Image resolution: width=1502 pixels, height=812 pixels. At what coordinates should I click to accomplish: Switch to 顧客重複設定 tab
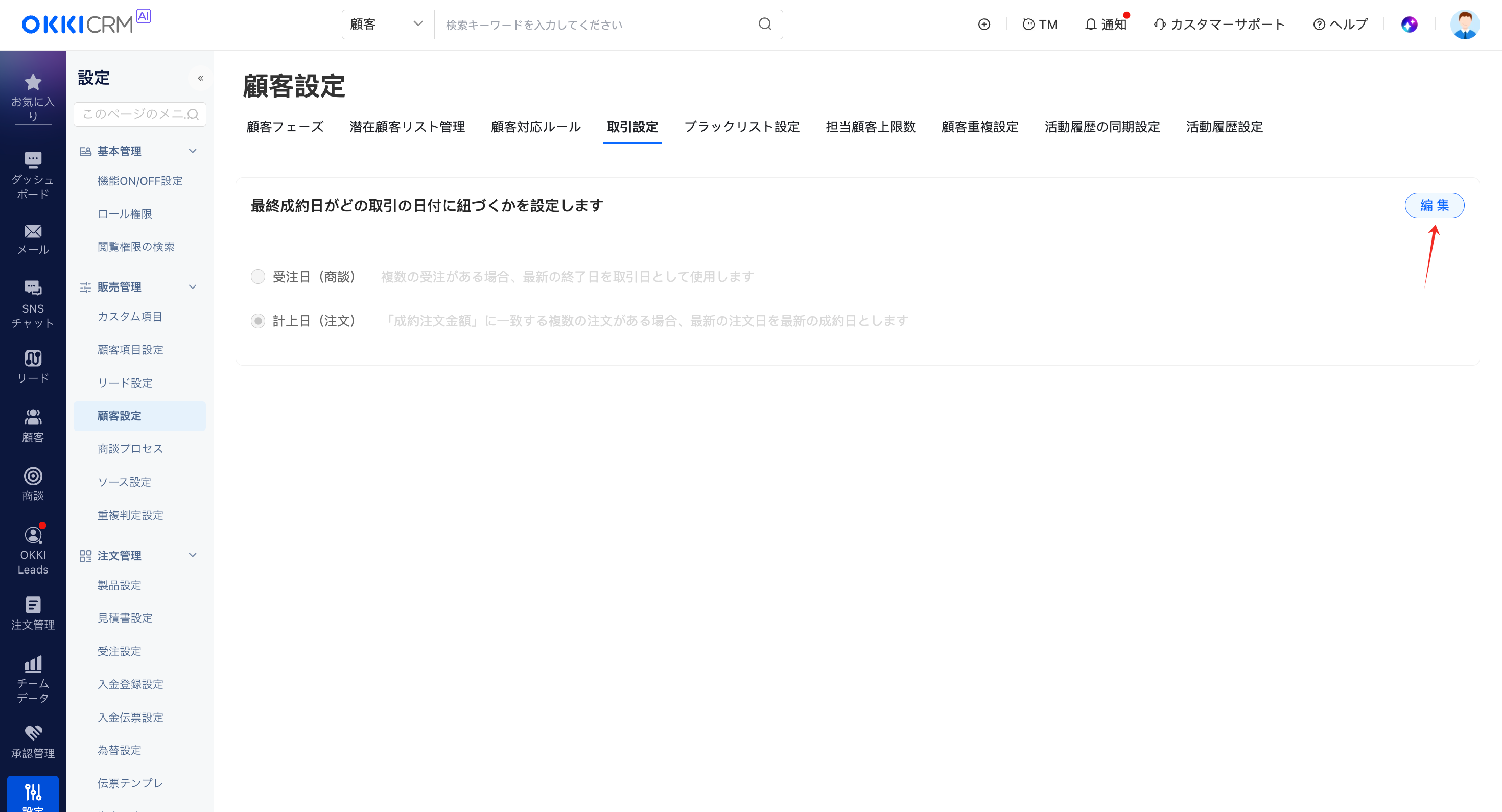pos(979,127)
